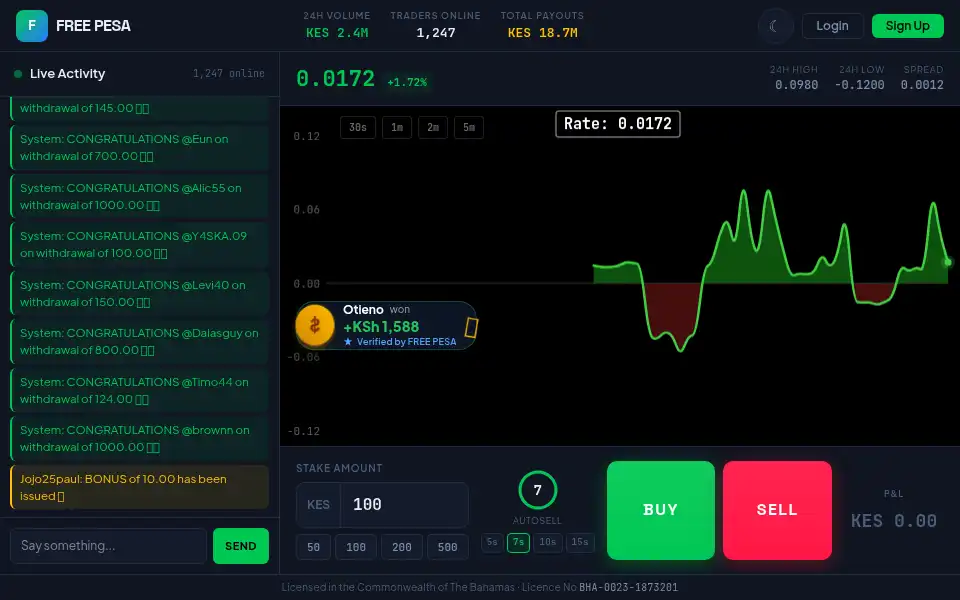Click the SPREAD value 0.0012
Screen dimensions: 960x600
922,85
